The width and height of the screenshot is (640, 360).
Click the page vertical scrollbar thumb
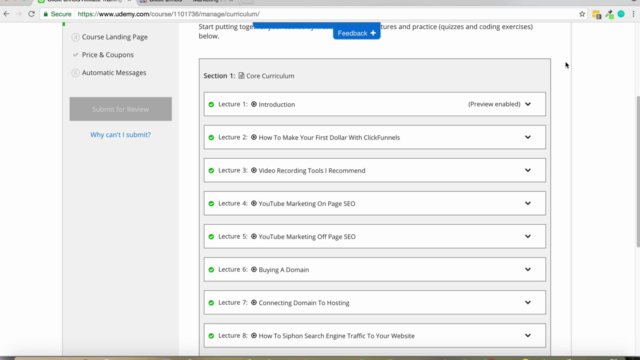pyautogui.click(x=638, y=171)
